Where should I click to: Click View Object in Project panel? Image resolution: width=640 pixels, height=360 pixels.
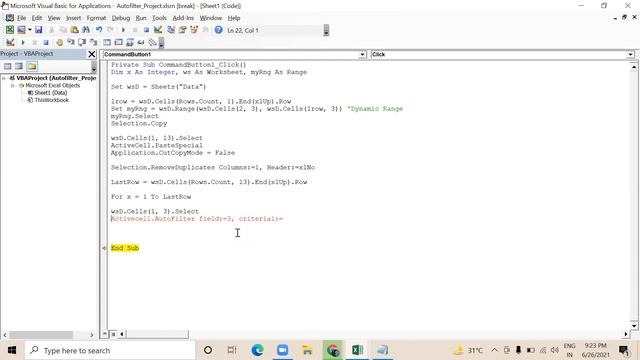(x=19, y=66)
